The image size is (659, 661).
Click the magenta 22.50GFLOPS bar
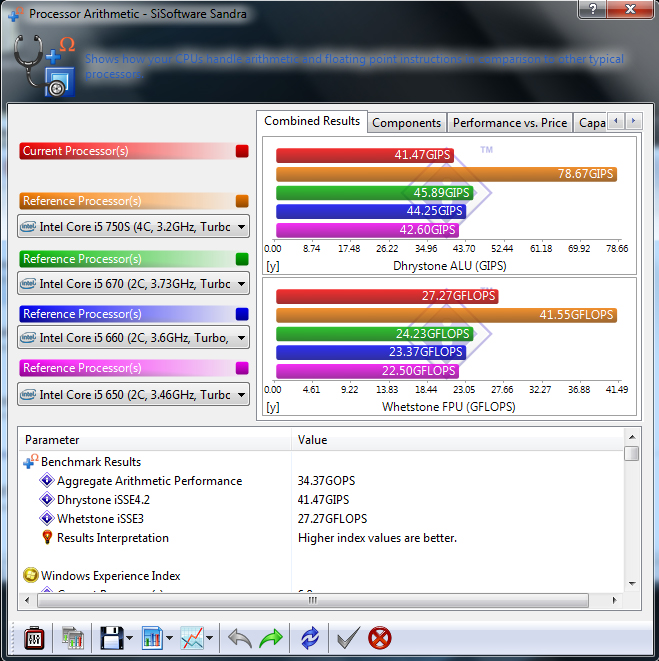[368, 371]
